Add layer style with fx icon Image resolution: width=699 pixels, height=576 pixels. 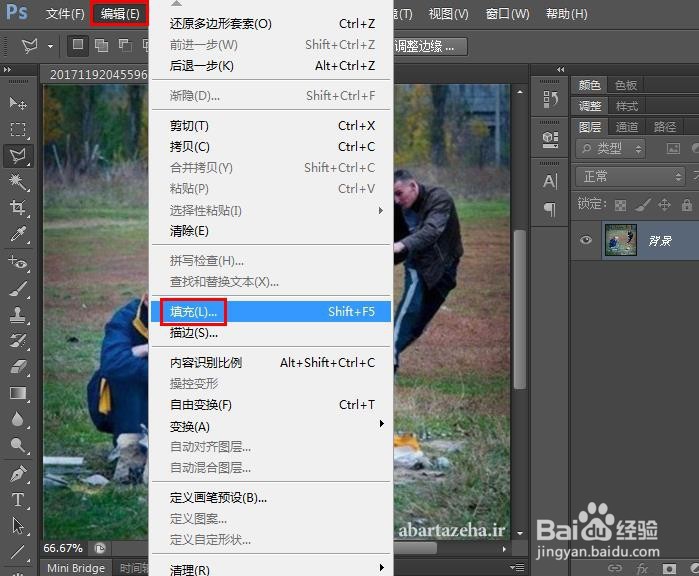642,568
